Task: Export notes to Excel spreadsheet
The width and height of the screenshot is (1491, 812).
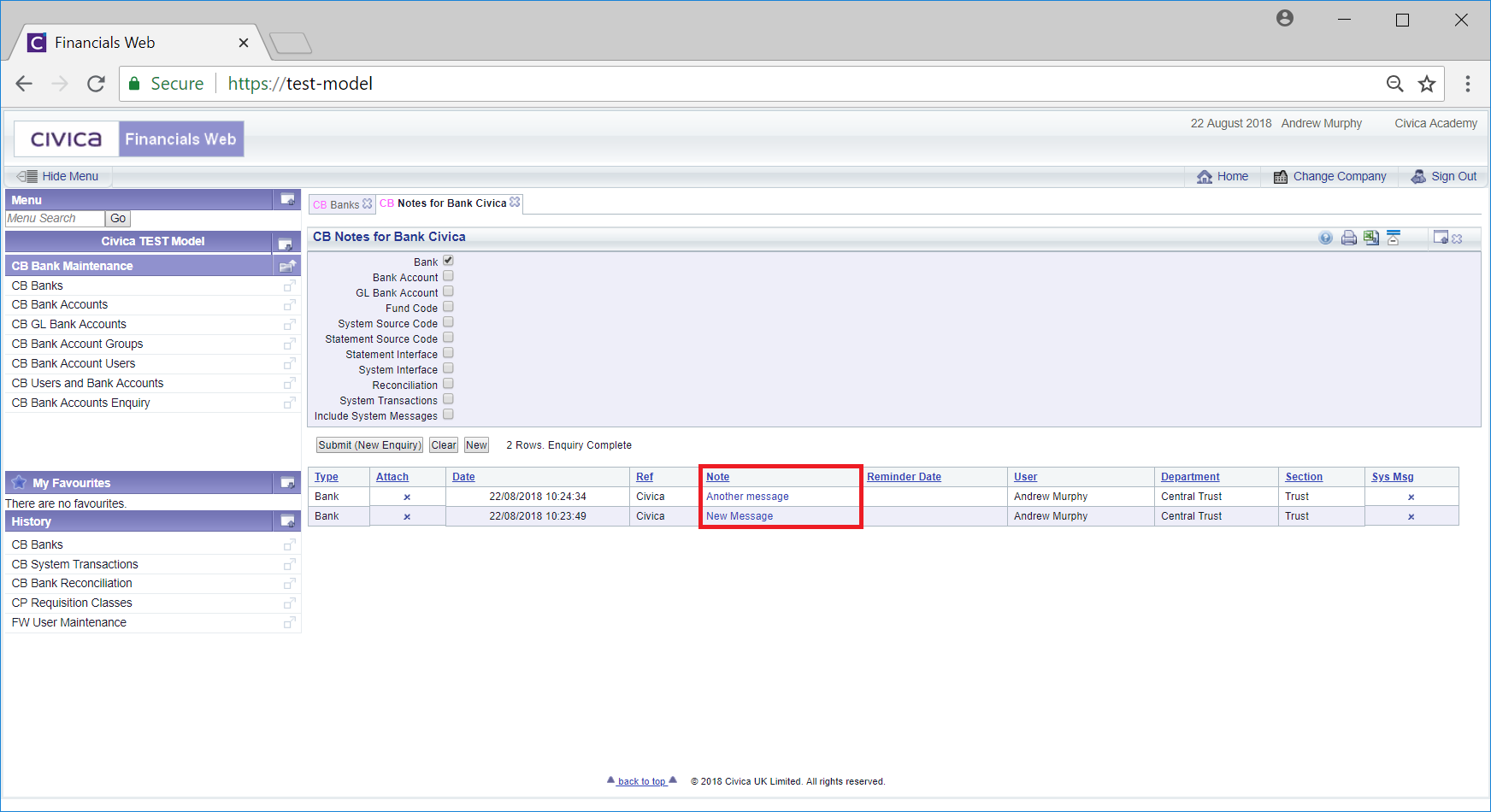Action: click(x=1371, y=238)
